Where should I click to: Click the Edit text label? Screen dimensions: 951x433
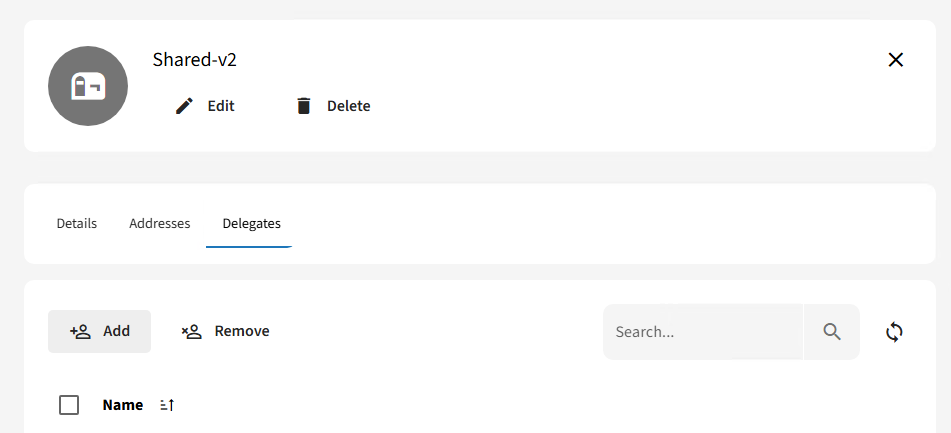(221, 106)
